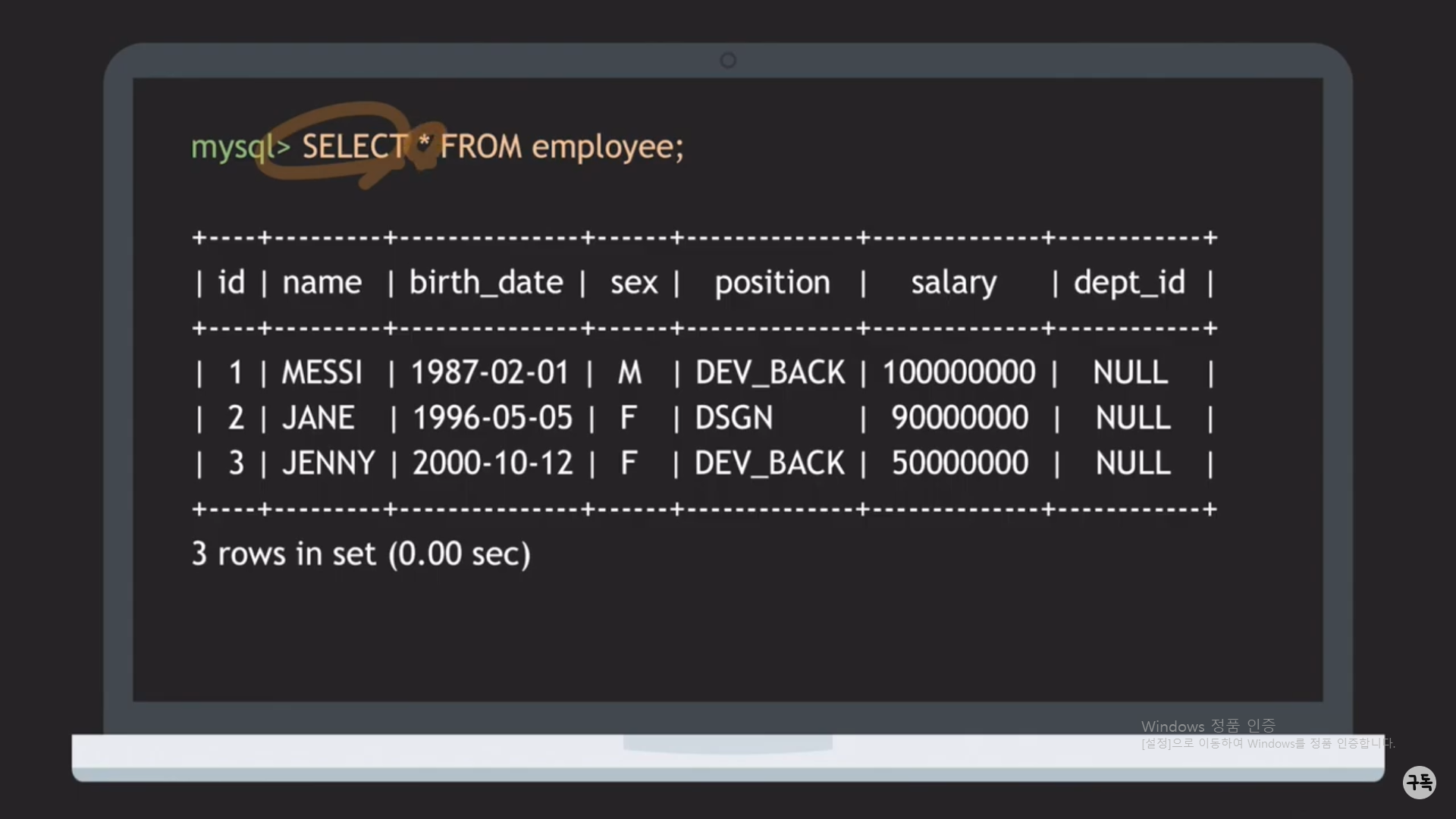Screen dimensions: 1456x819
Task: Click the position column header
Action: coord(772,283)
